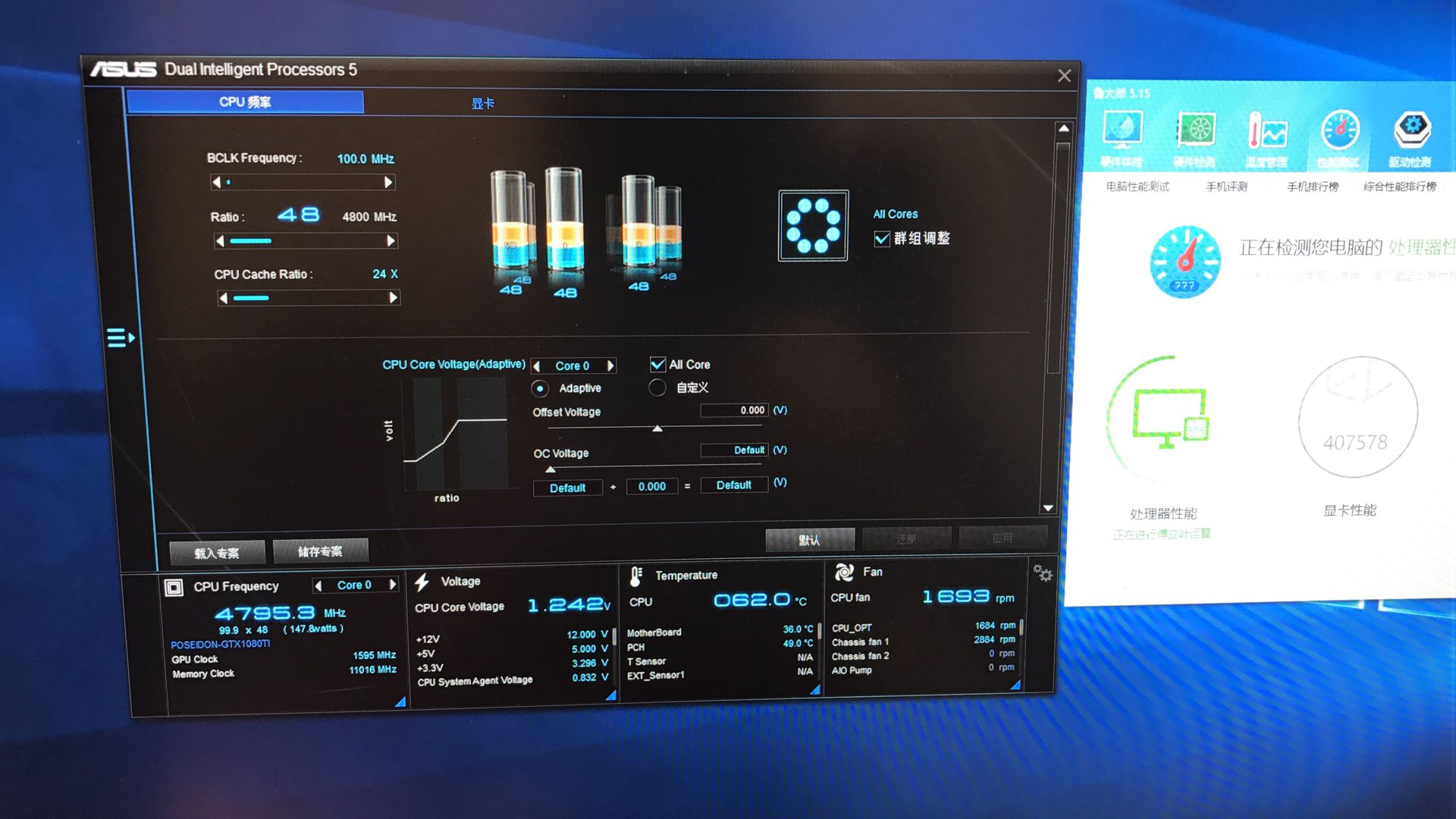
Task: Click the CPU Ratio slider track
Action: click(305, 241)
